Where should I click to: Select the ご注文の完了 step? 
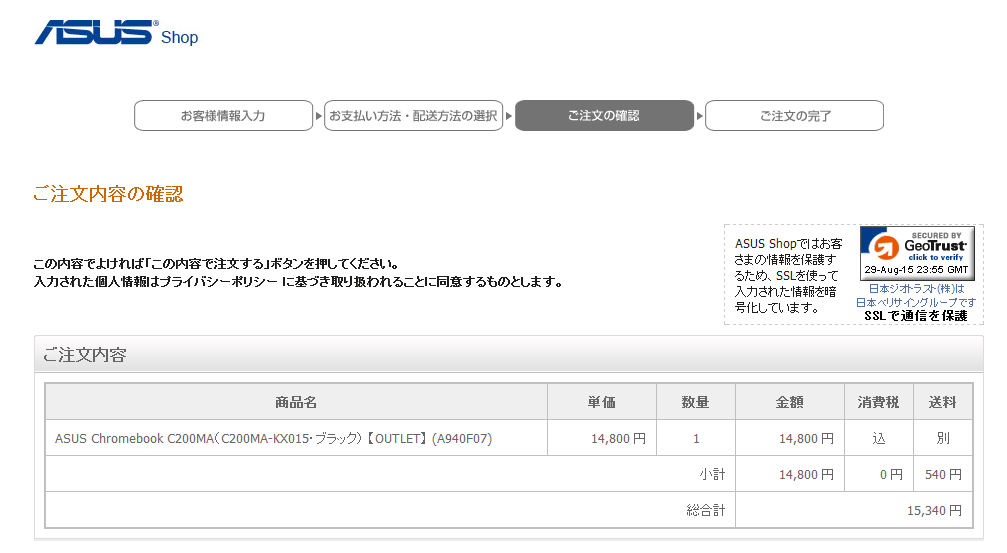click(x=794, y=116)
